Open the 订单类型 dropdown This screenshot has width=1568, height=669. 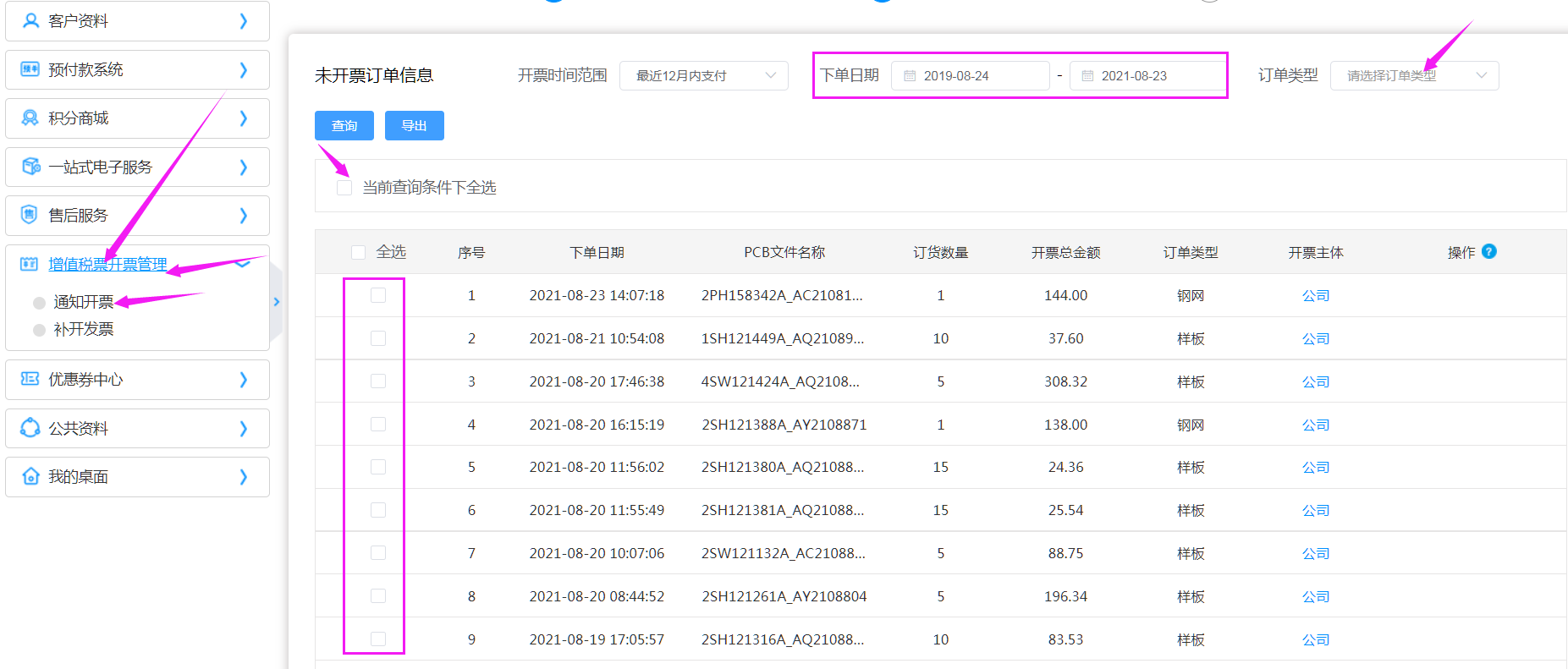[x=1413, y=75]
